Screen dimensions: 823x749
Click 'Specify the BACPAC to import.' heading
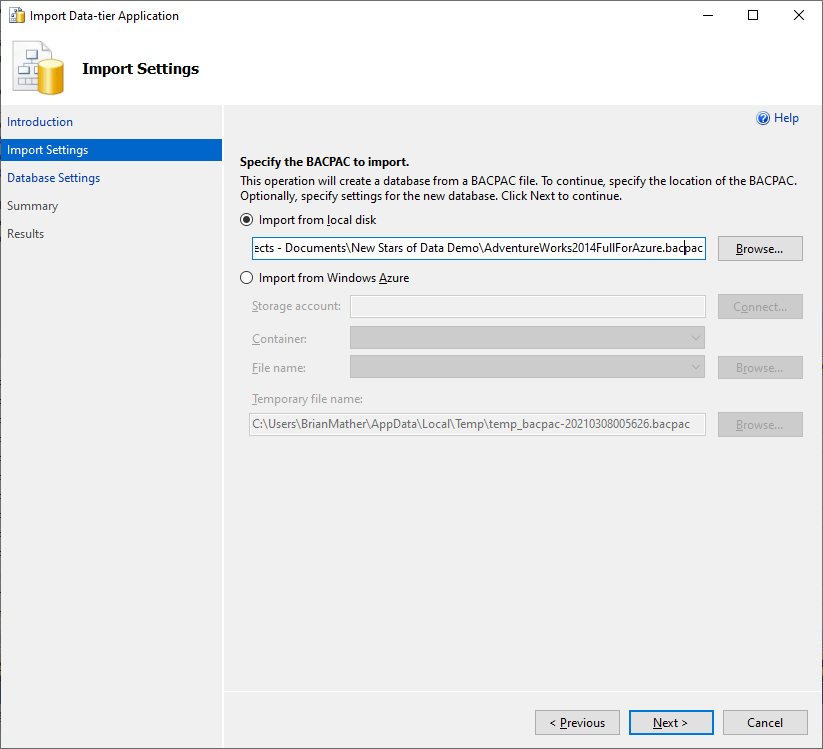point(324,162)
